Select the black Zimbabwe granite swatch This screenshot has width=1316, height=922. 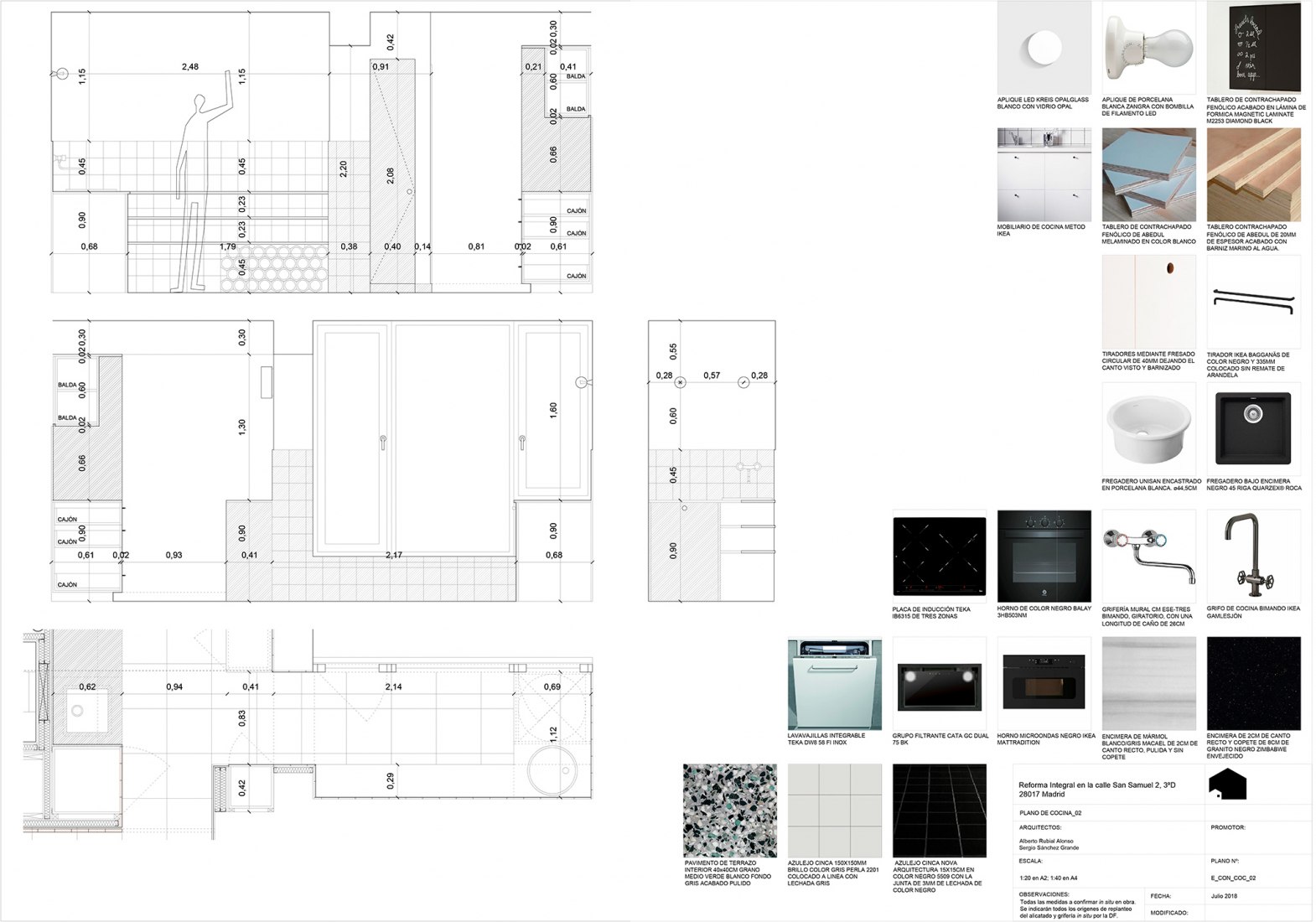1253,684
